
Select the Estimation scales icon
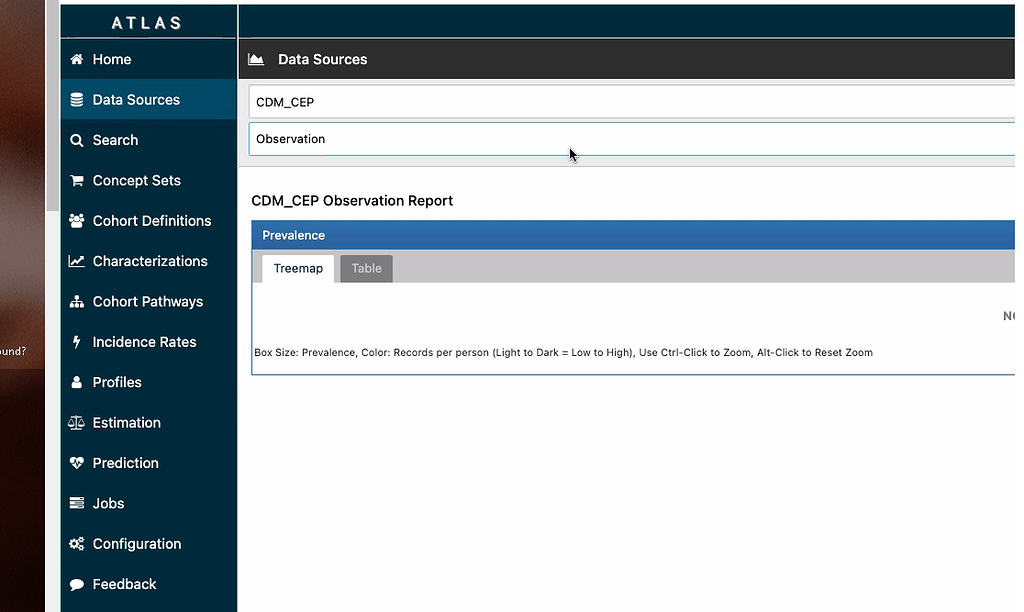(x=75, y=422)
